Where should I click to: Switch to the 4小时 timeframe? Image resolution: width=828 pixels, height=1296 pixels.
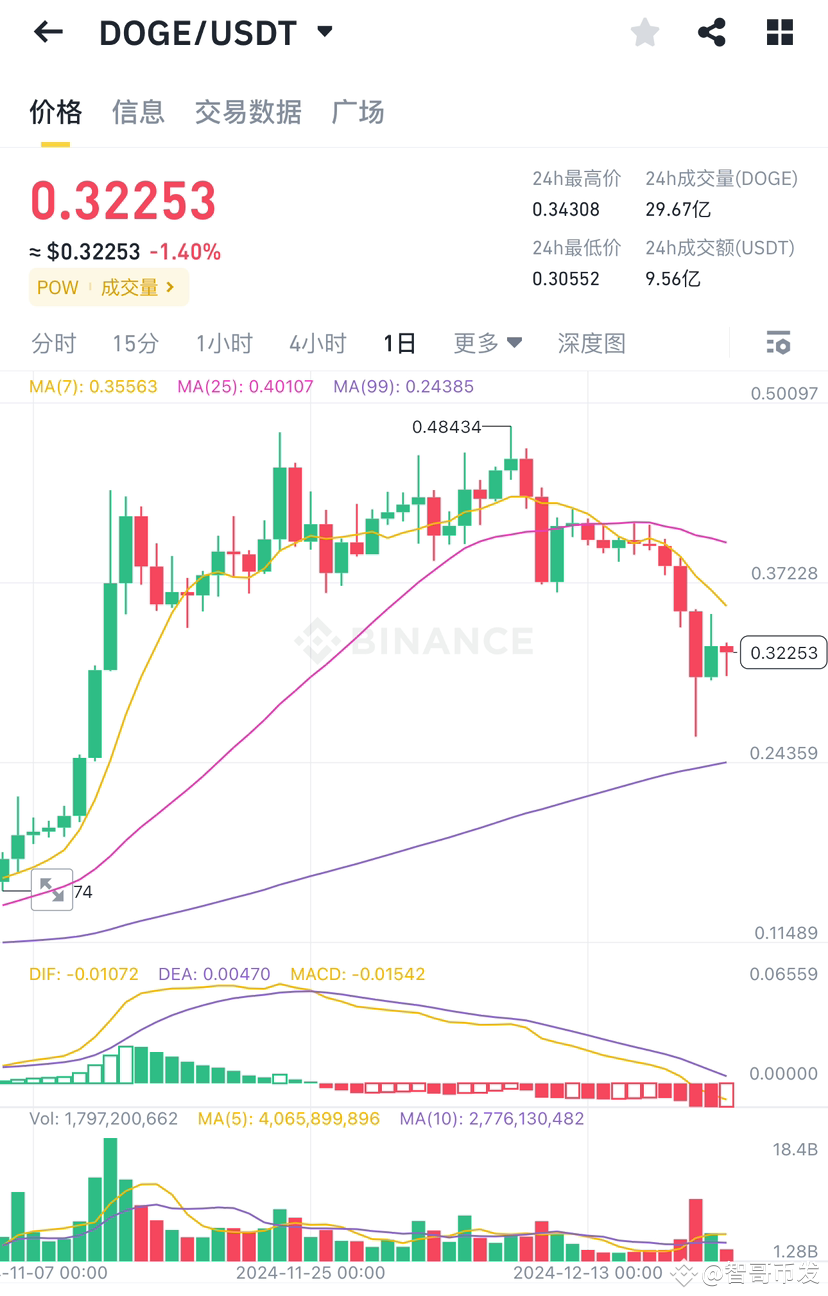pyautogui.click(x=317, y=343)
